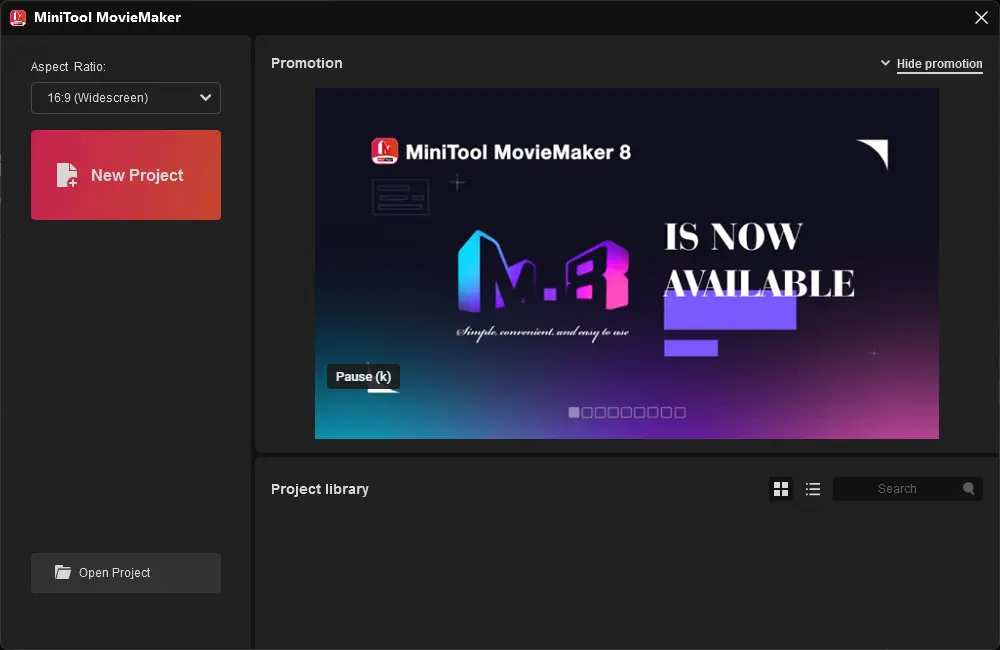Click the promotion video banner
1000x650 pixels.
point(627,263)
